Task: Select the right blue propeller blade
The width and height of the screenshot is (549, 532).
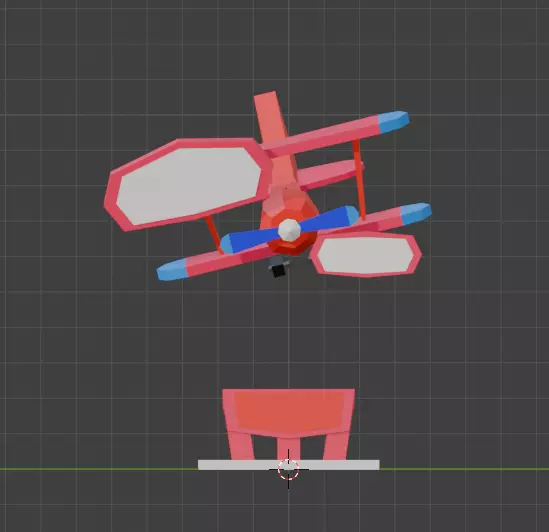Action: (x=329, y=218)
